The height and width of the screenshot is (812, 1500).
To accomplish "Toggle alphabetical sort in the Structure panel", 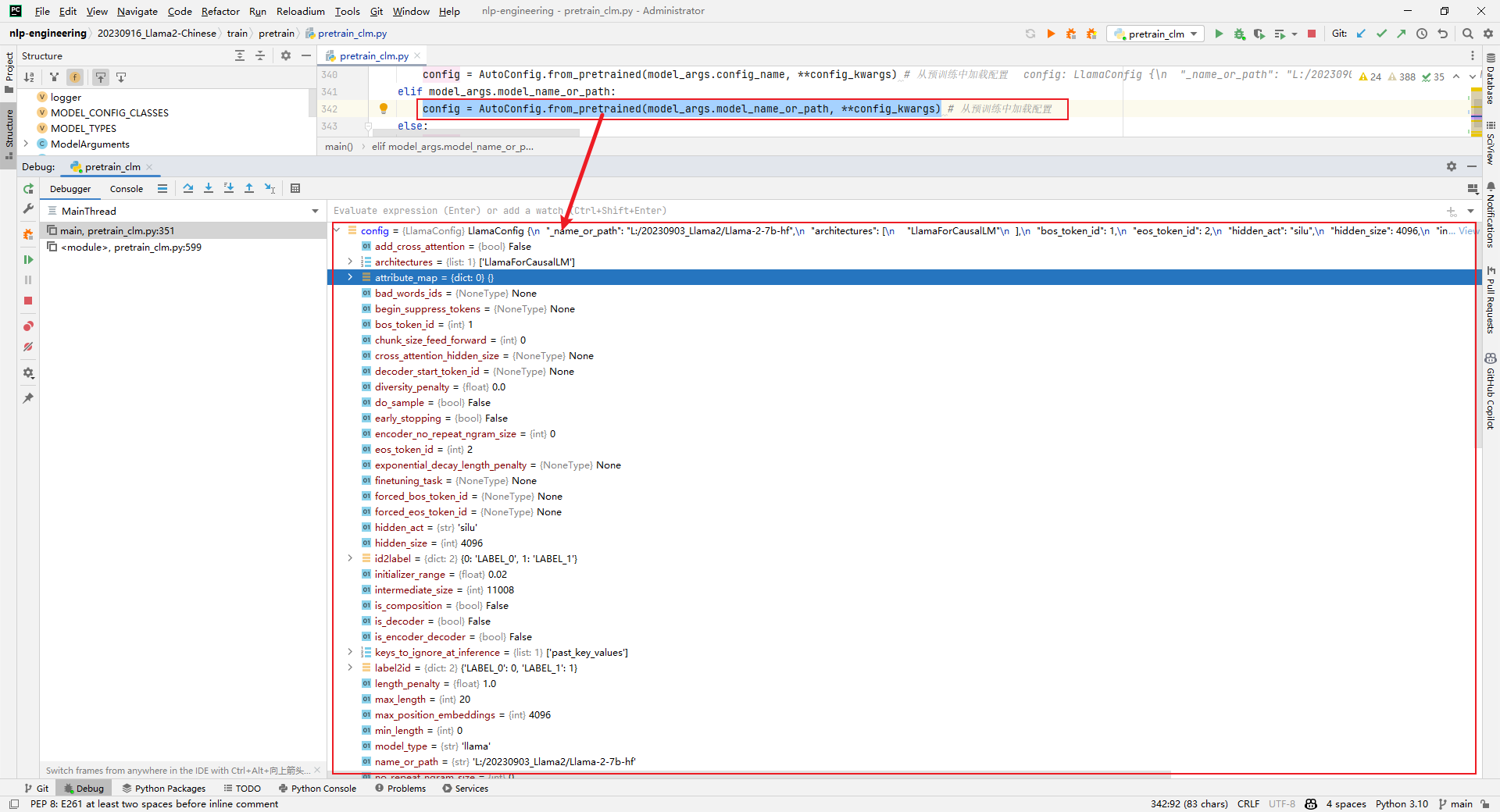I will 29,77.
